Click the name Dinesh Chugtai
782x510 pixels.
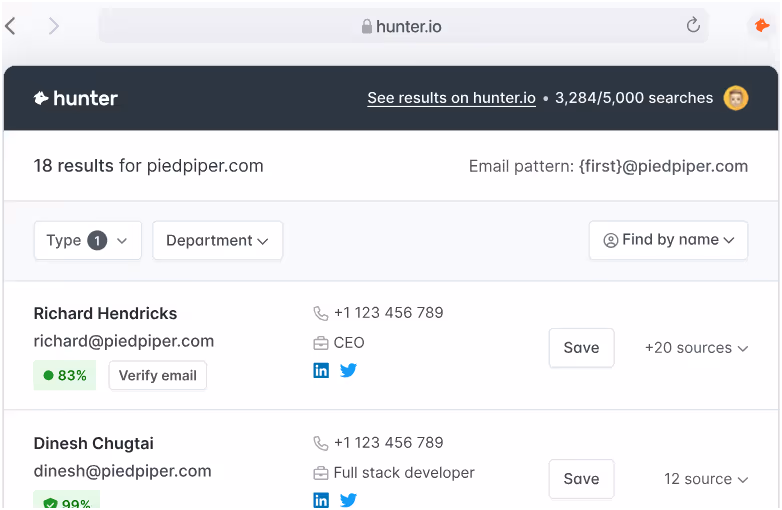point(94,443)
